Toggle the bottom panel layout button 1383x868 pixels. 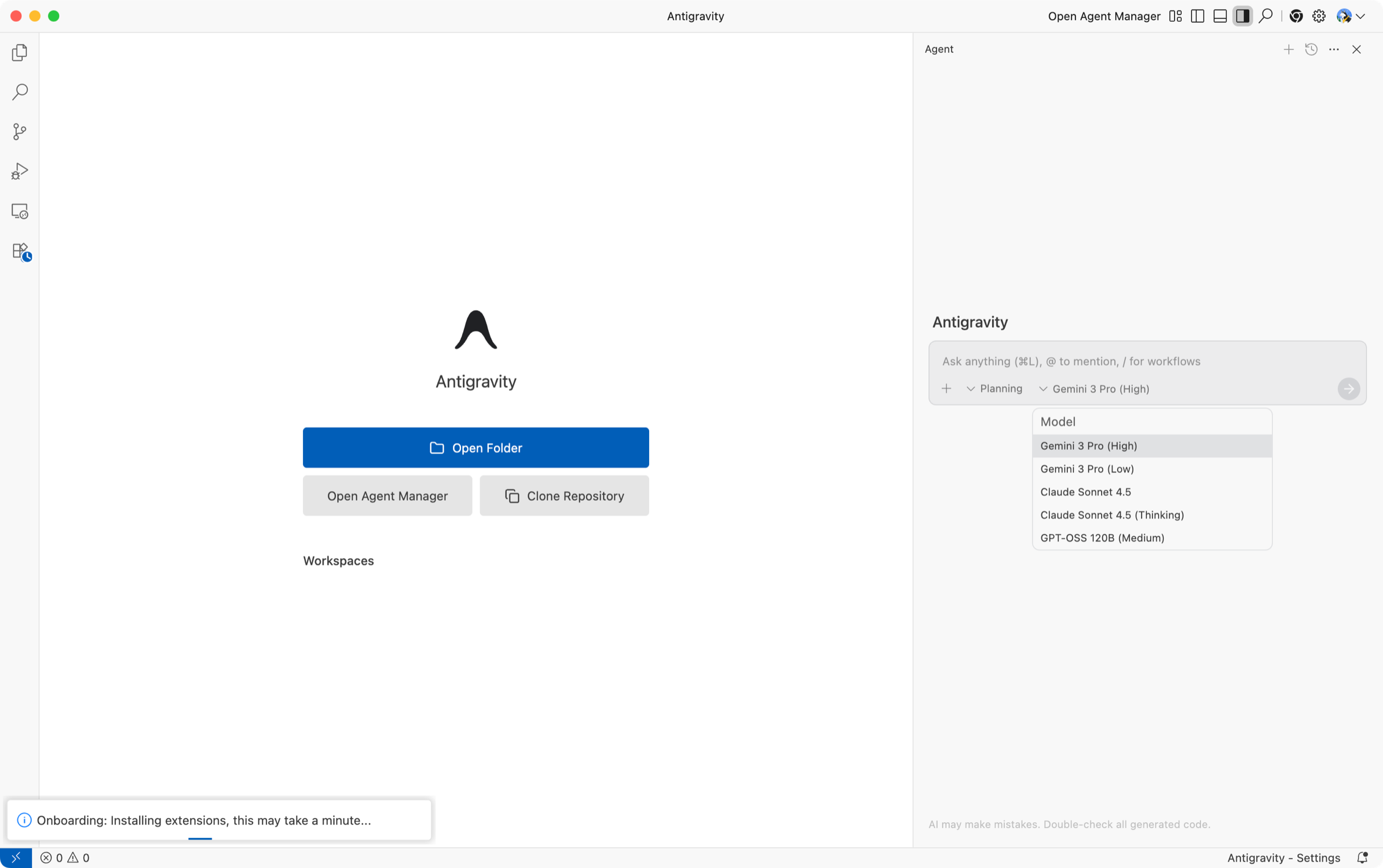pos(1220,16)
